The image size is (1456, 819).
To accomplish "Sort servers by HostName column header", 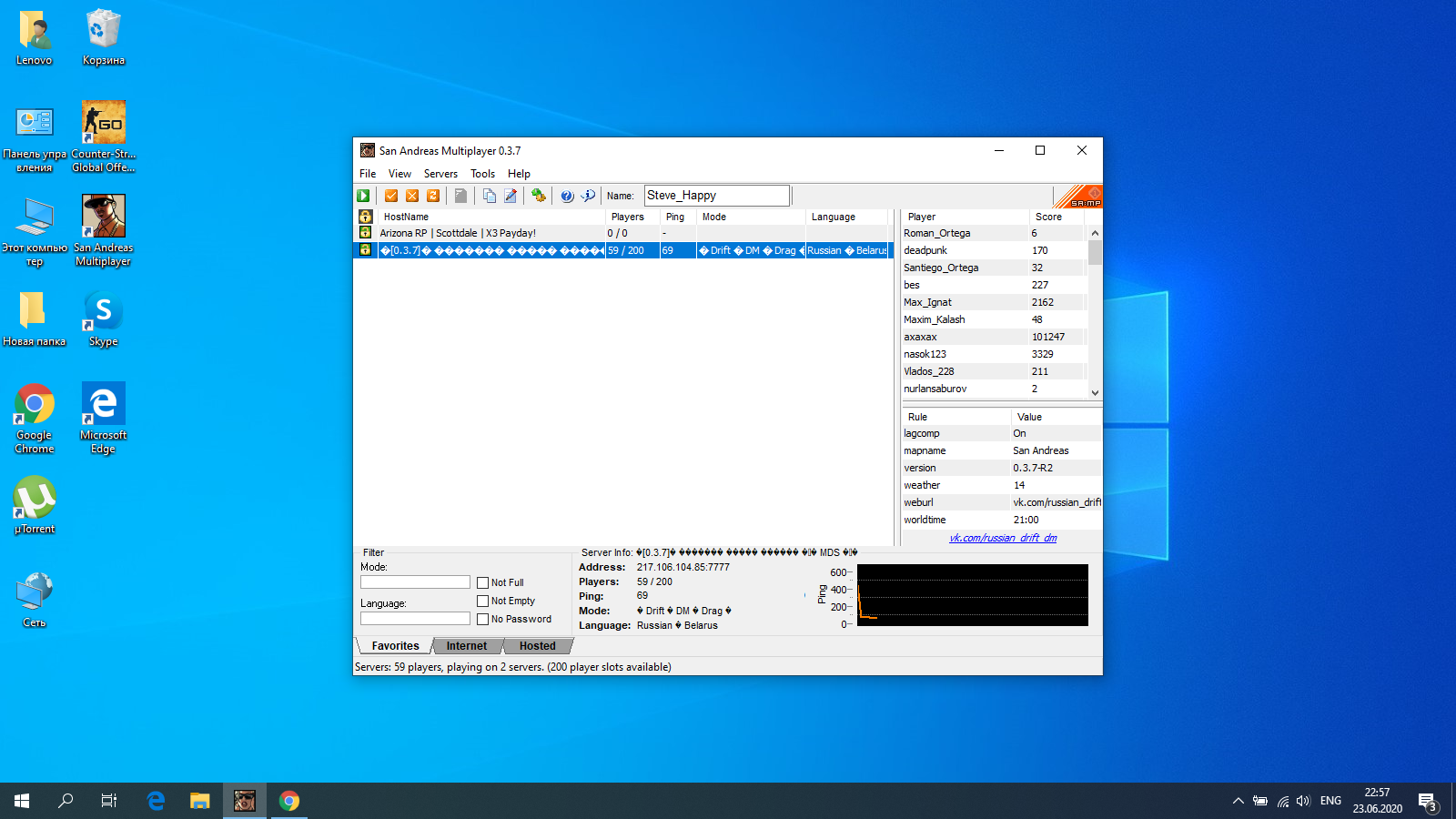I will click(491, 217).
